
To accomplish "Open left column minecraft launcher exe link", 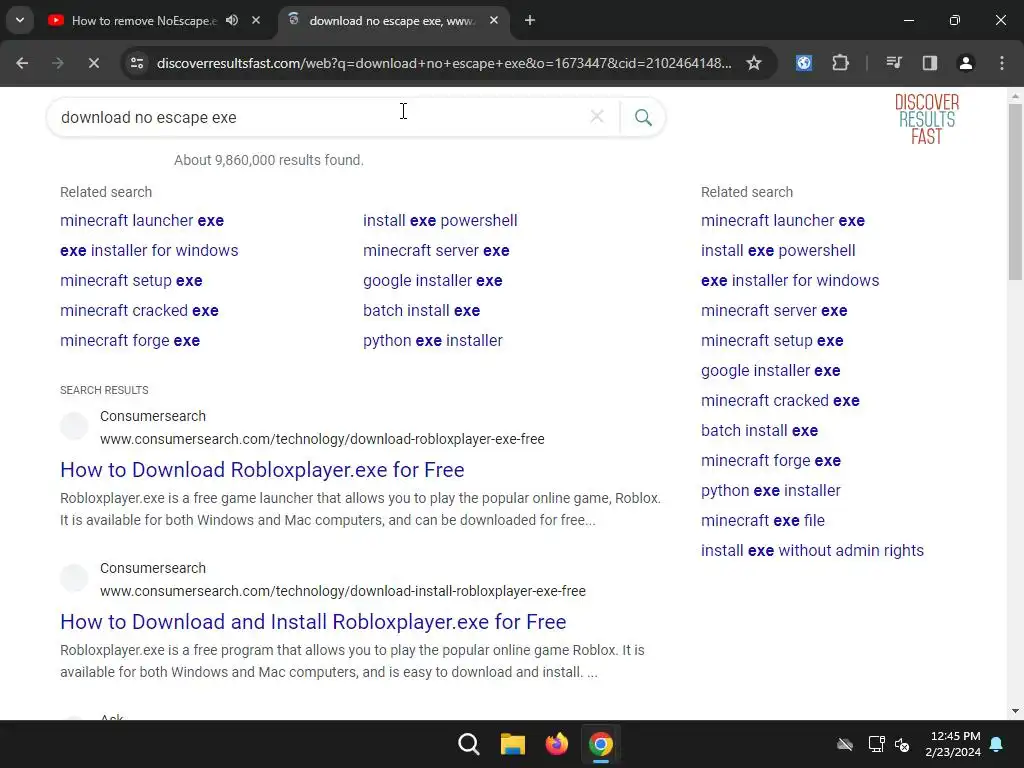I will pos(142,221).
